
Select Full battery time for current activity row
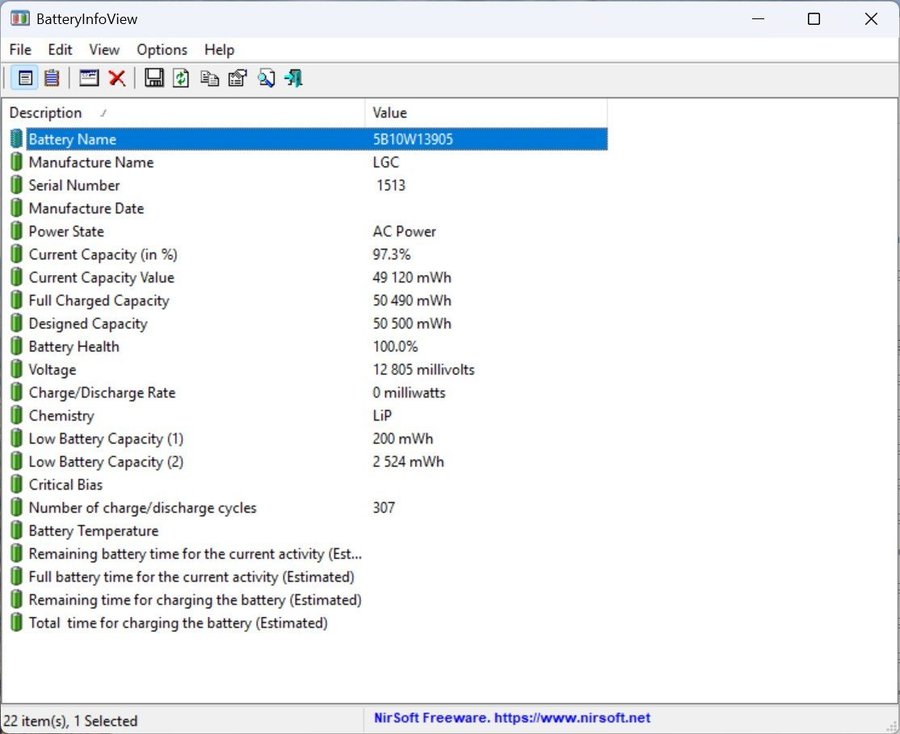(x=191, y=577)
